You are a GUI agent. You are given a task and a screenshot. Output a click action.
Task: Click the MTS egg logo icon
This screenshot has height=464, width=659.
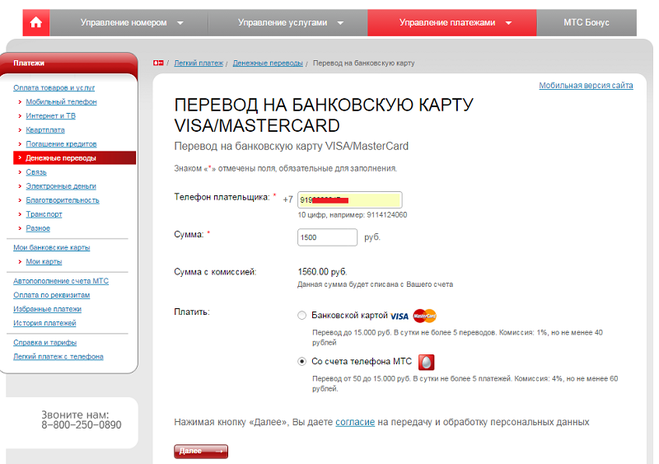tap(426, 362)
